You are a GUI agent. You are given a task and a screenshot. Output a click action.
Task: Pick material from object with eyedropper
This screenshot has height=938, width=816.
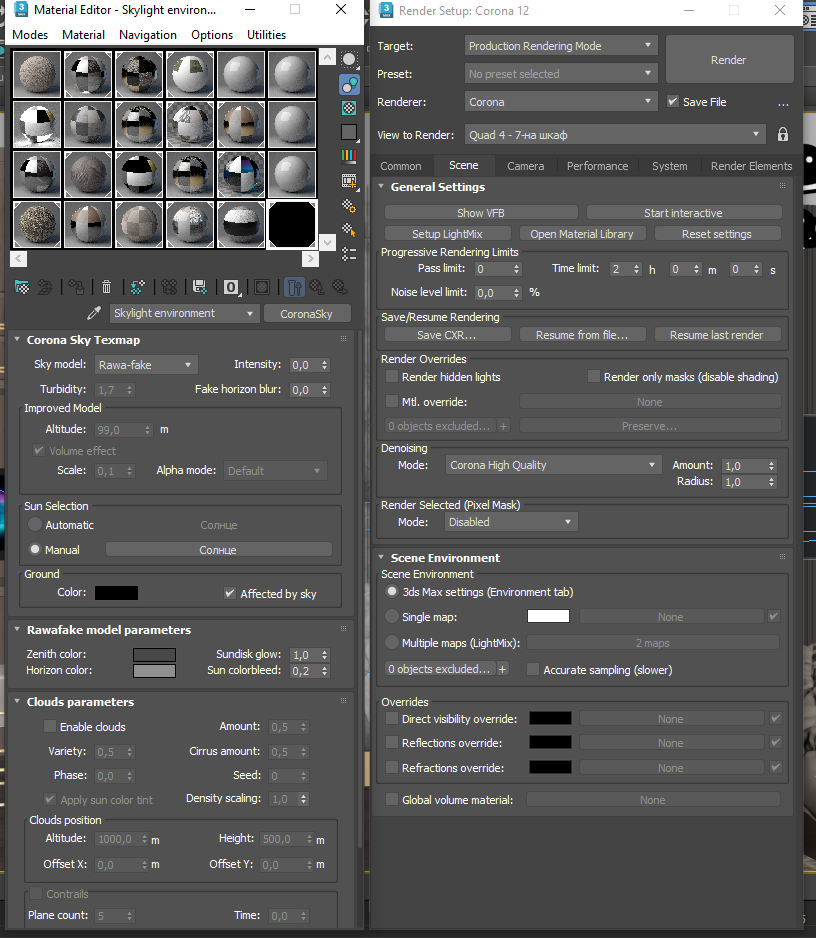[x=94, y=313]
